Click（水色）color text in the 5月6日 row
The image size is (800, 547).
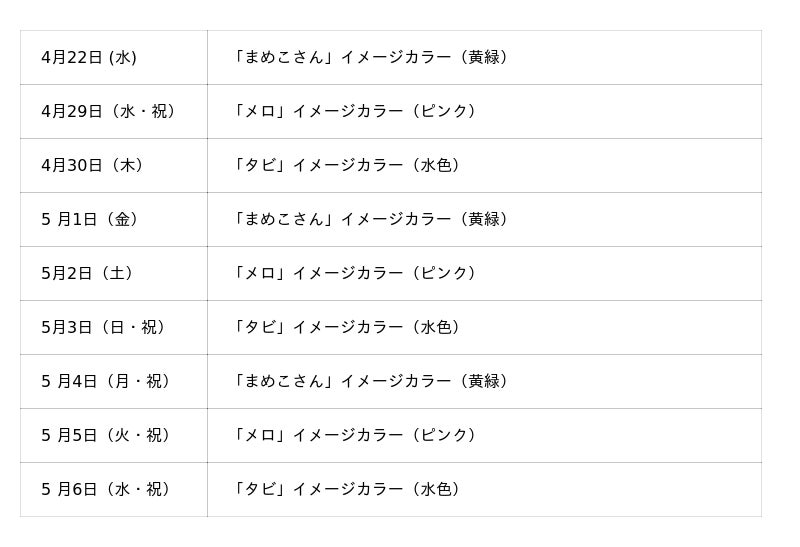437,490
